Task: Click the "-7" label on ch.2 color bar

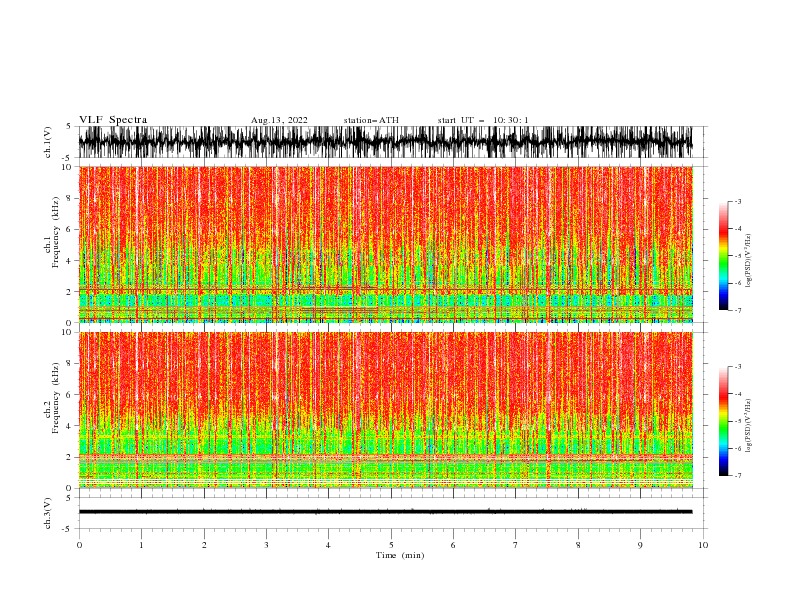Action: tap(737, 476)
